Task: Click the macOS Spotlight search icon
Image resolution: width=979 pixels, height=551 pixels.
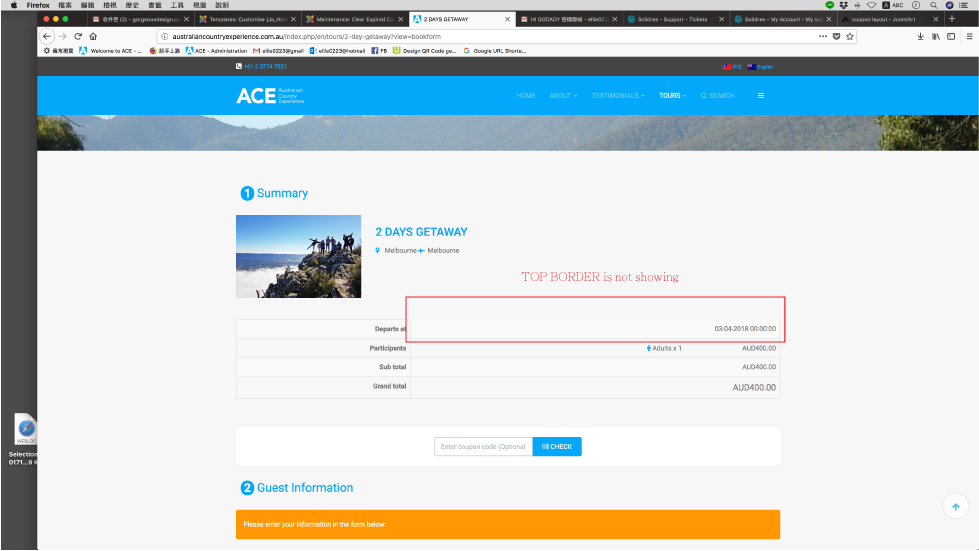Action: [x=933, y=5]
